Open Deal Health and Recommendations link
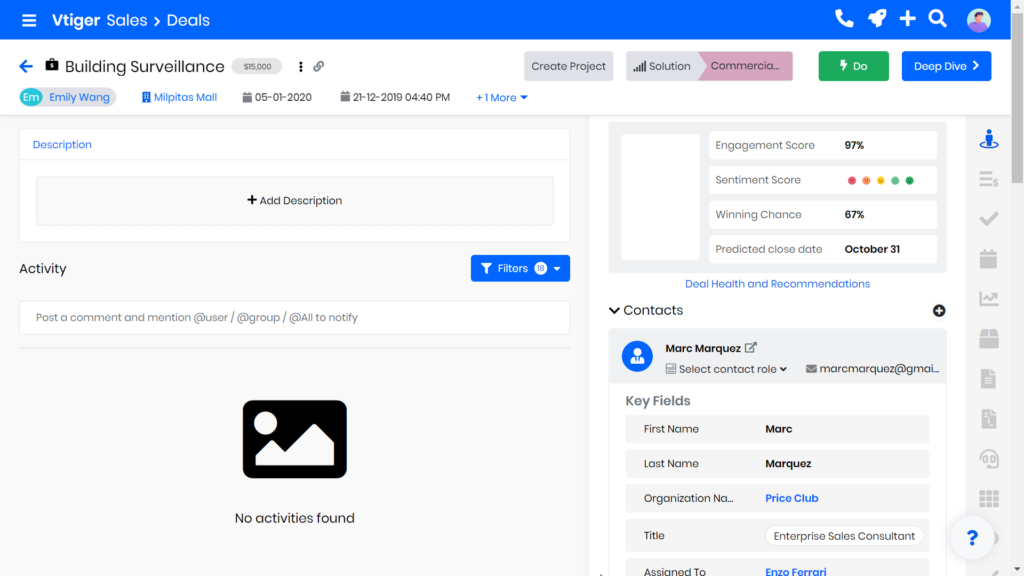The image size is (1024, 576). point(777,284)
